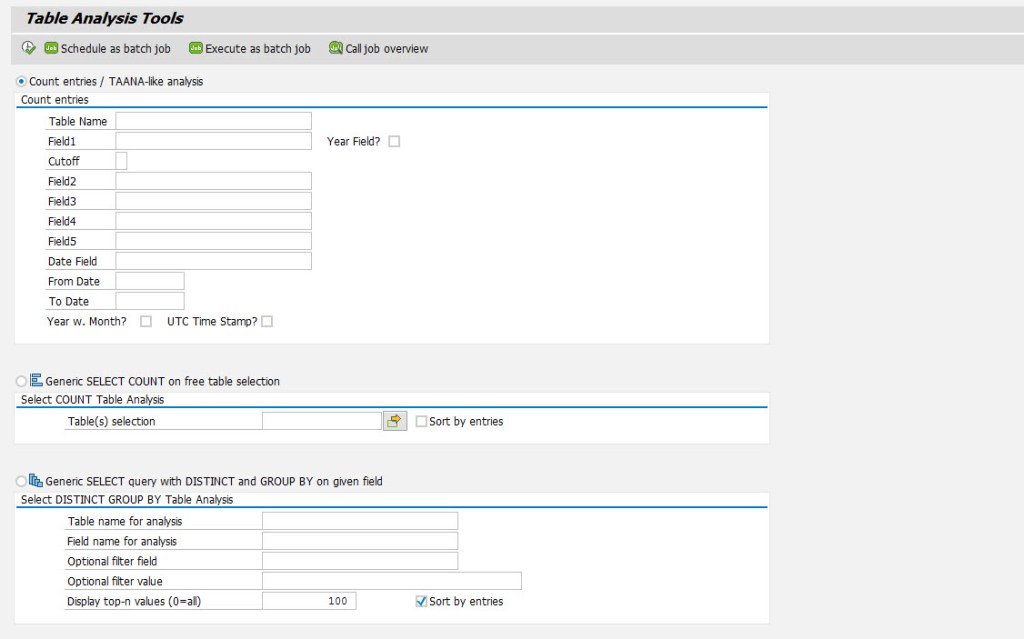Click the multiple selection arrow for Table(s) selection

[x=393, y=421]
